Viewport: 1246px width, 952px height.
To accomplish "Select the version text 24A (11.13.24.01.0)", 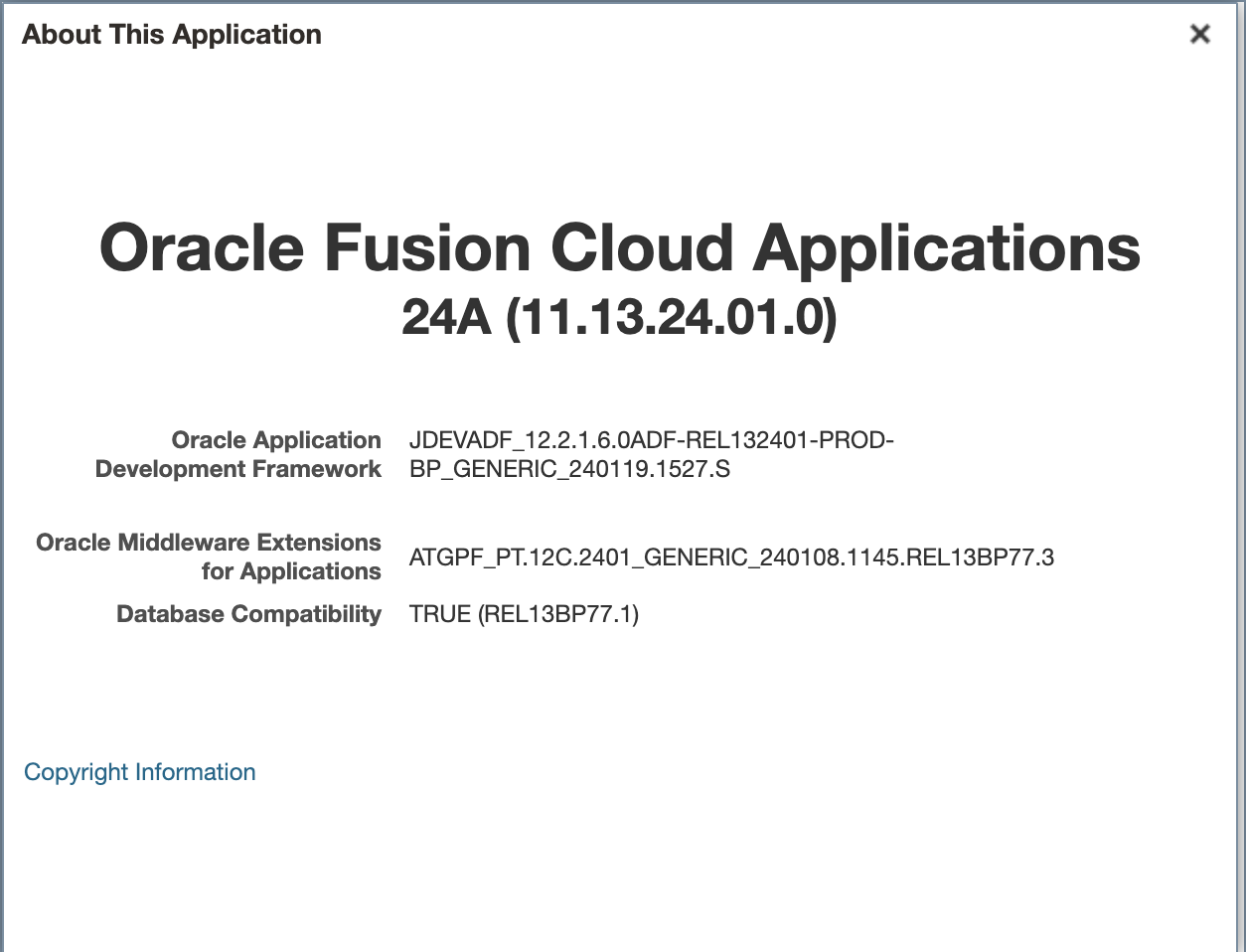I will pyautogui.click(x=620, y=320).
